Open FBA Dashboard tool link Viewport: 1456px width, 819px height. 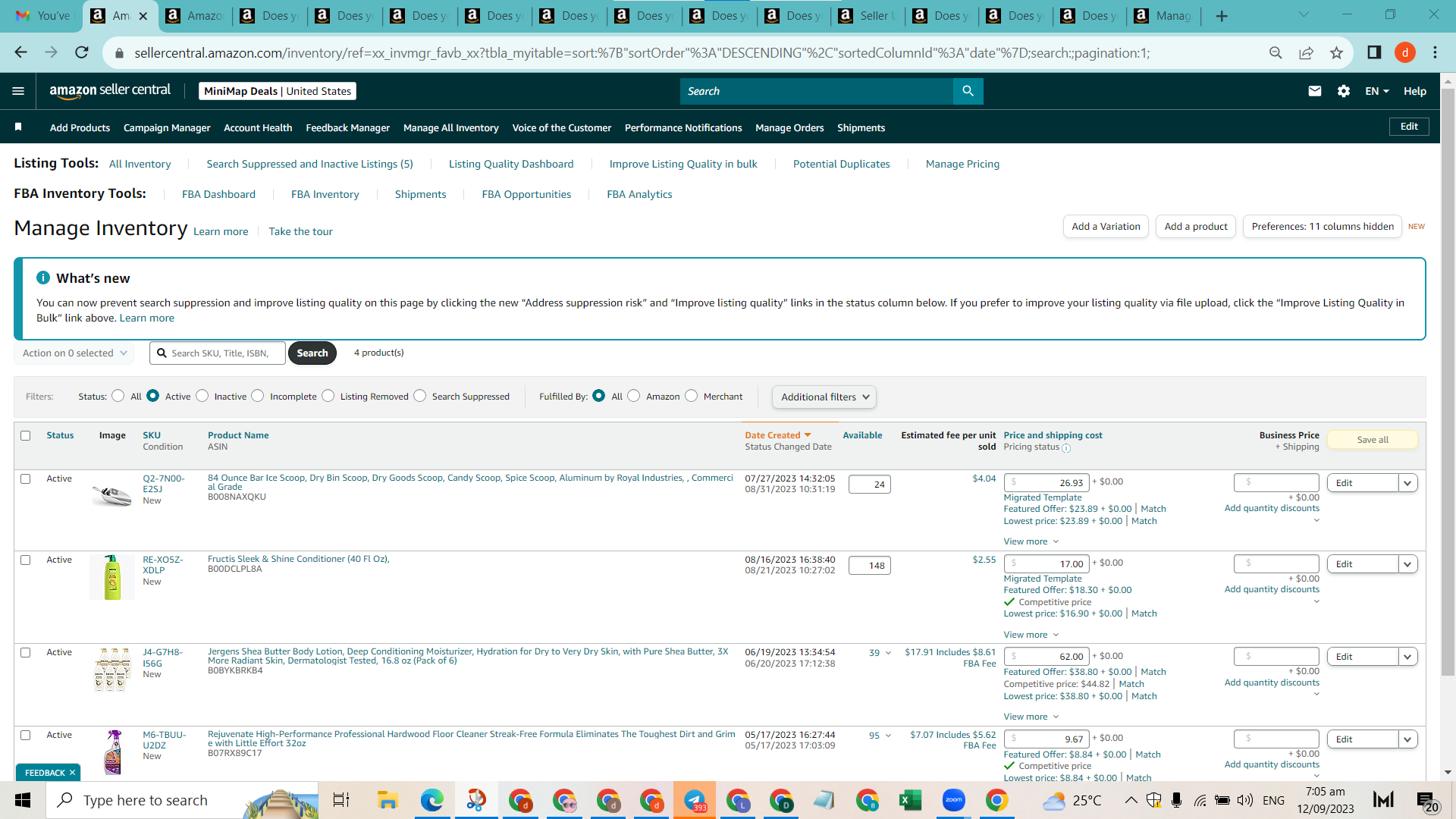pyautogui.click(x=218, y=194)
